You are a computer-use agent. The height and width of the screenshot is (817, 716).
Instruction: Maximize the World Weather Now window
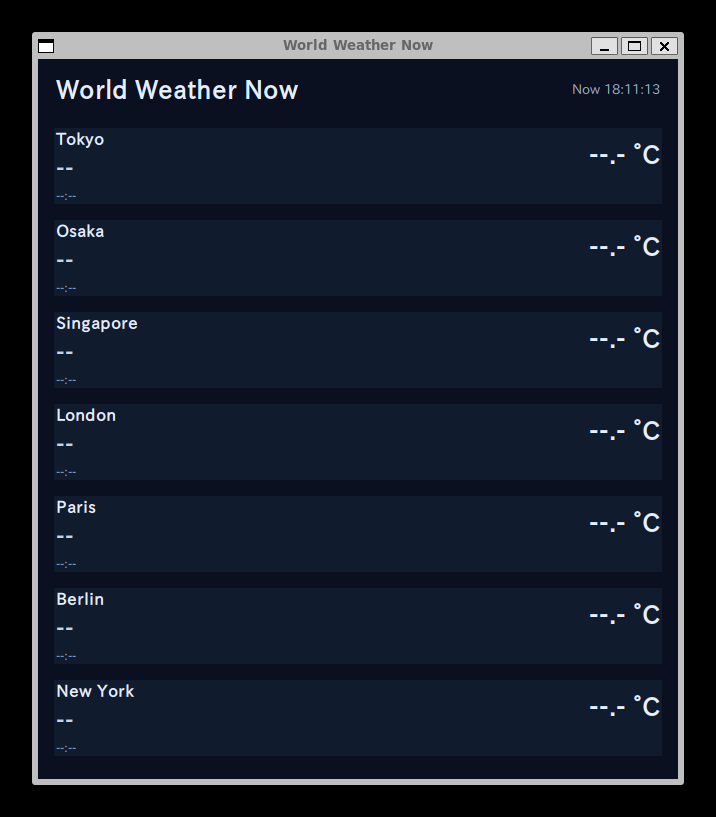[634, 46]
